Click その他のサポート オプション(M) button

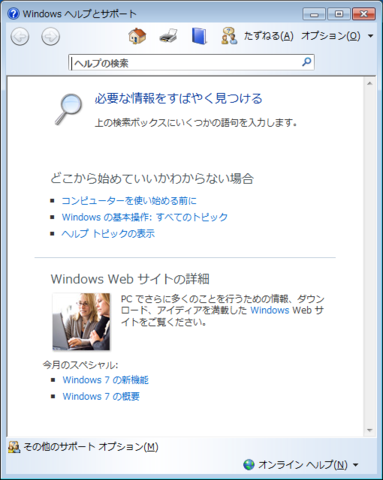(83, 447)
